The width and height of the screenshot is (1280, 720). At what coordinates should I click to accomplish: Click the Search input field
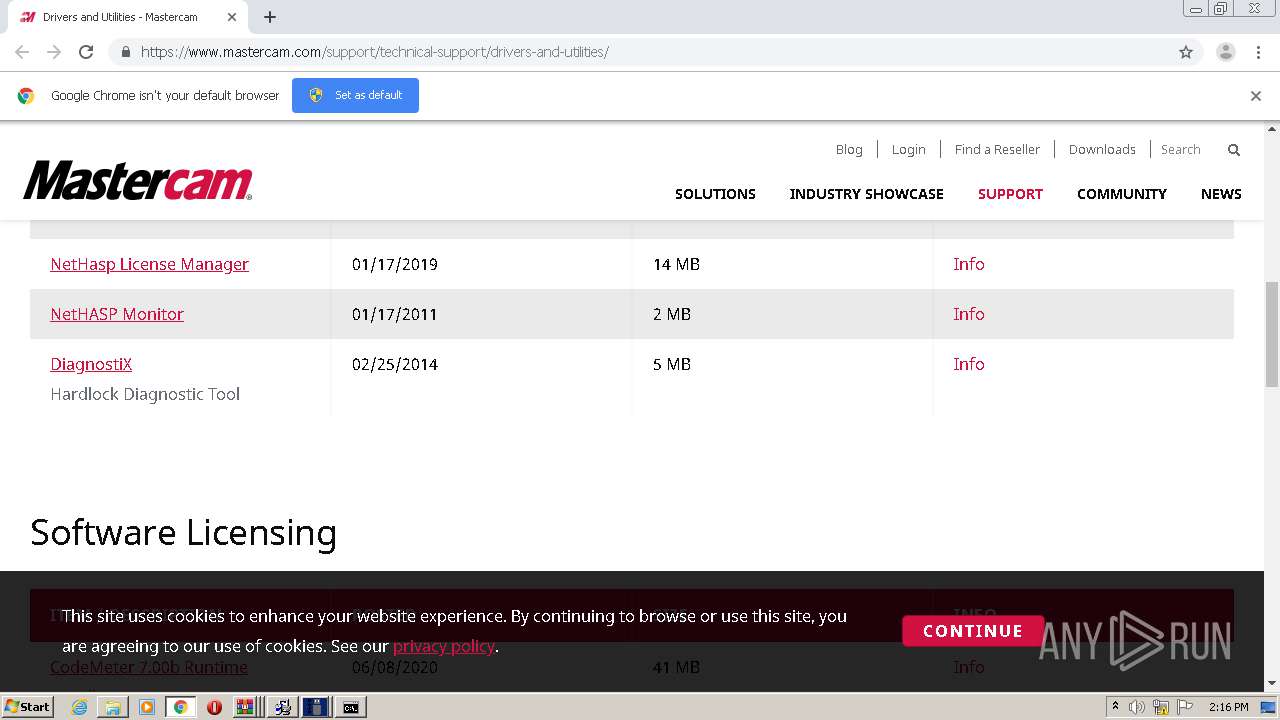[1188, 149]
